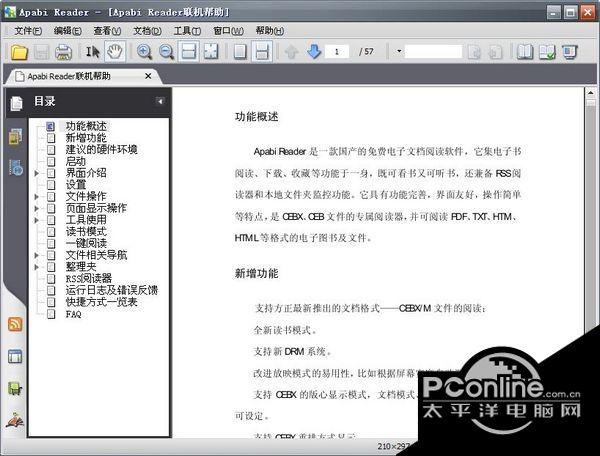Select 一键阅读 in the contents tree
Viewport: 600px width, 456px height.
coord(86,243)
